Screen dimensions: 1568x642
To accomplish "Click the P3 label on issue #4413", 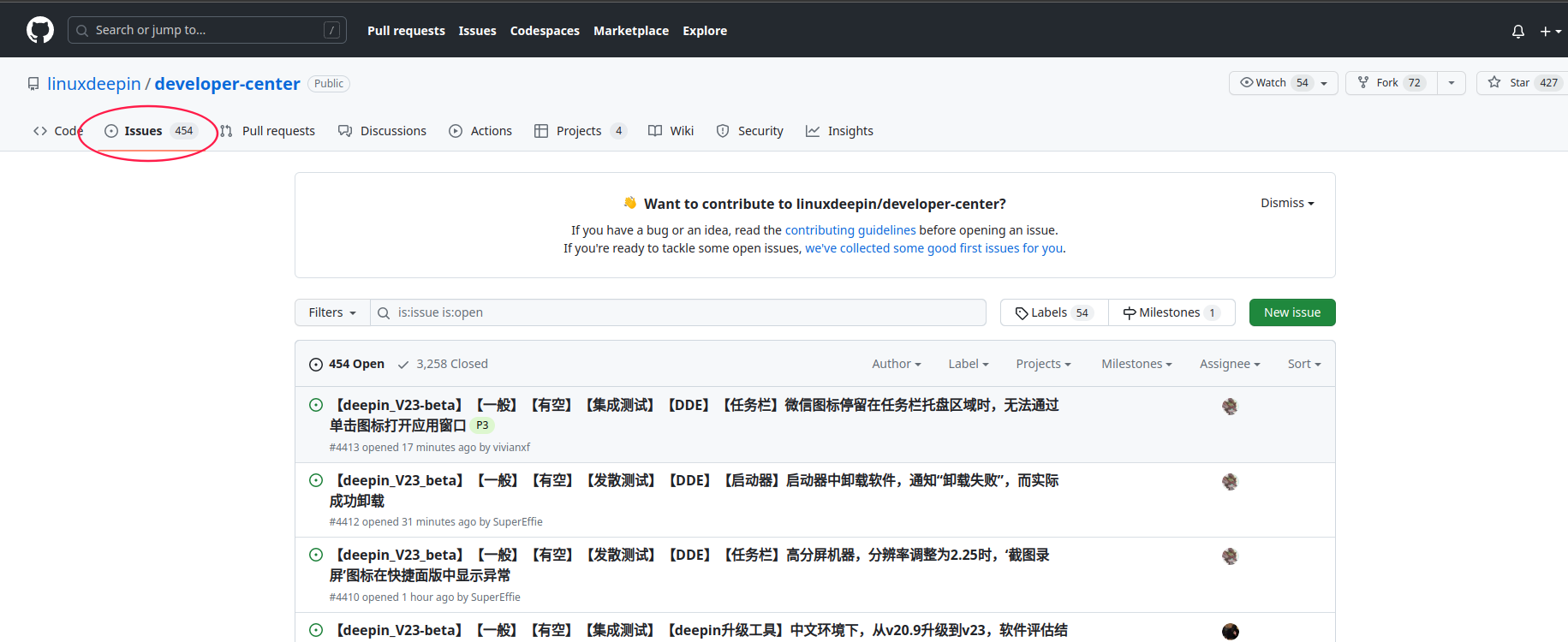I will [482, 425].
